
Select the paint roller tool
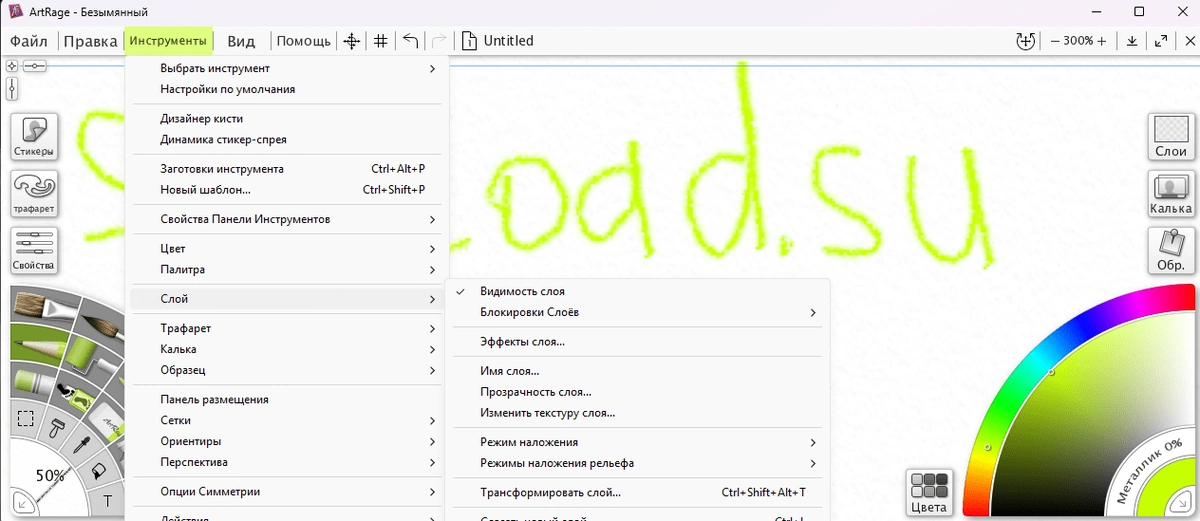tap(85, 353)
